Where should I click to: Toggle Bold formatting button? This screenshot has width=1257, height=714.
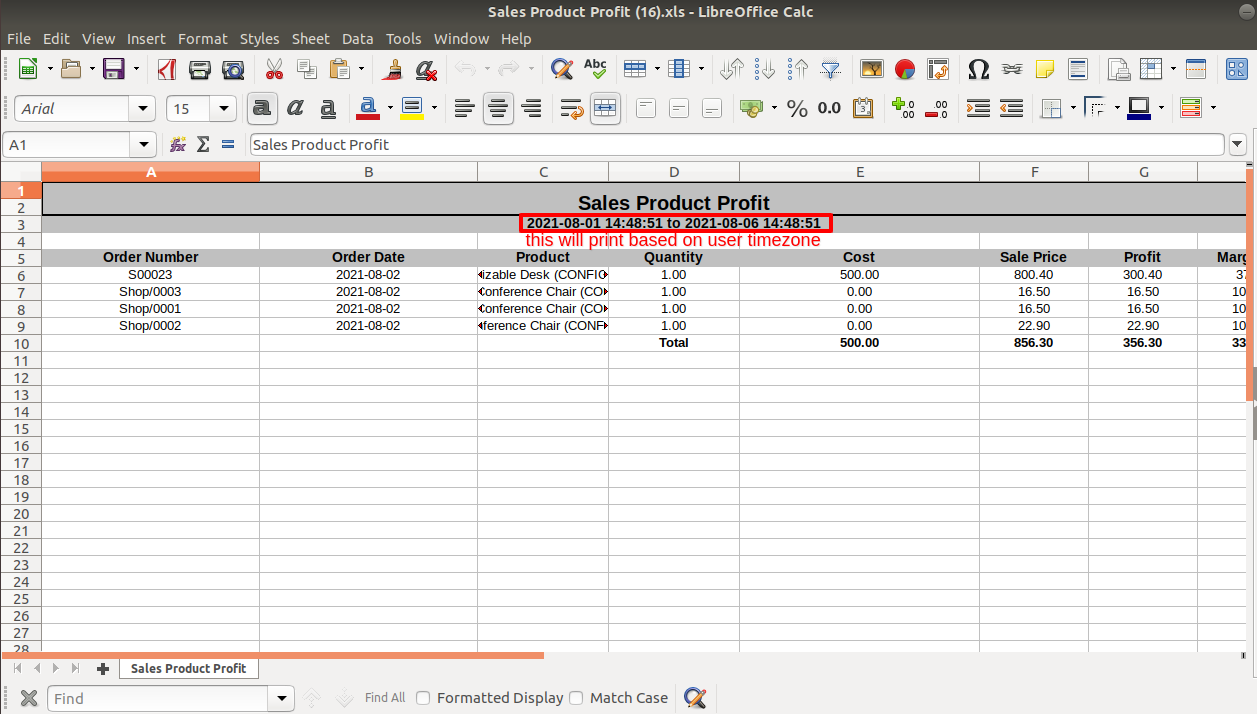point(262,108)
